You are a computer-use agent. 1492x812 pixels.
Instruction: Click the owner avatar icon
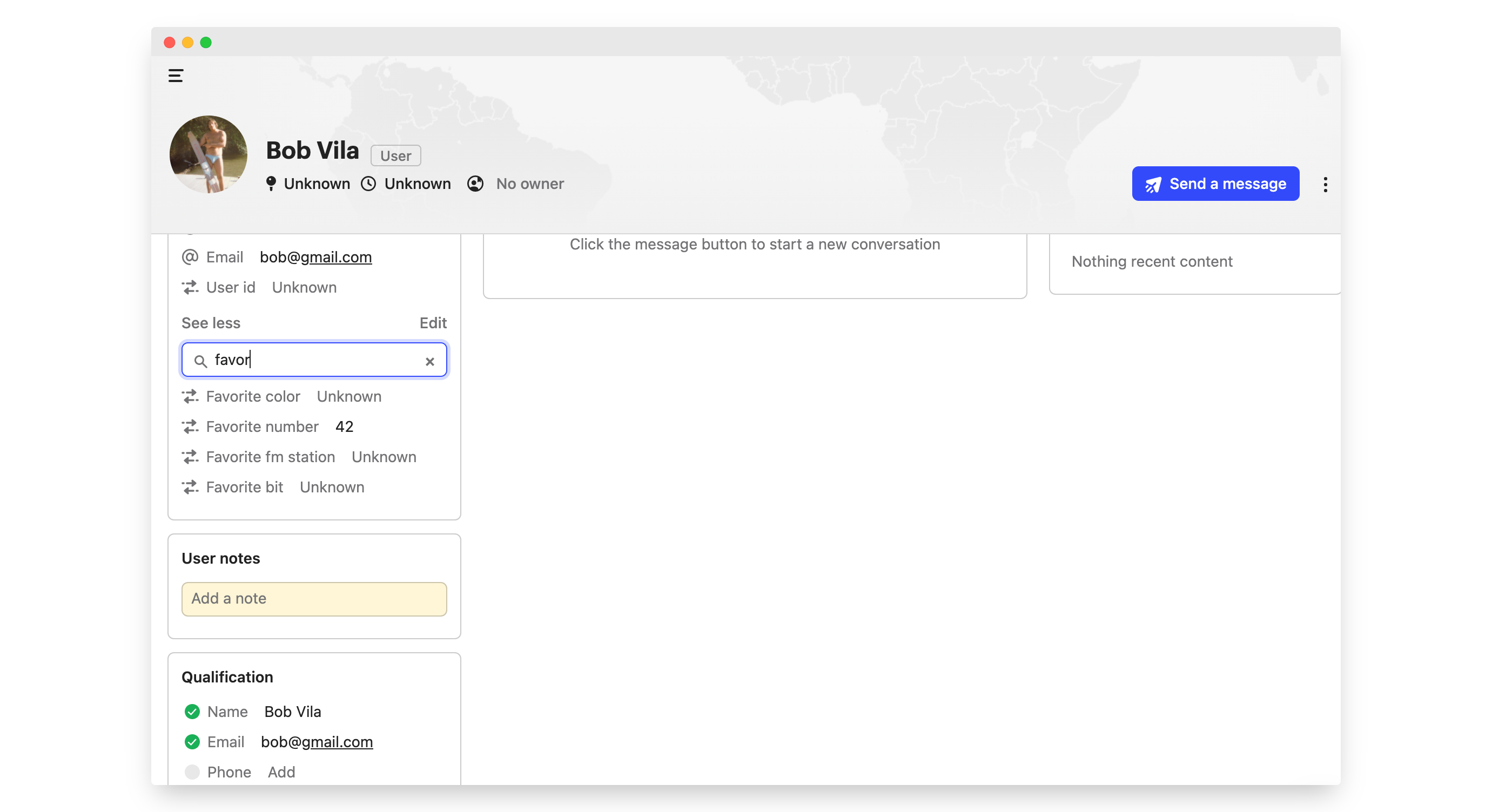click(x=475, y=184)
